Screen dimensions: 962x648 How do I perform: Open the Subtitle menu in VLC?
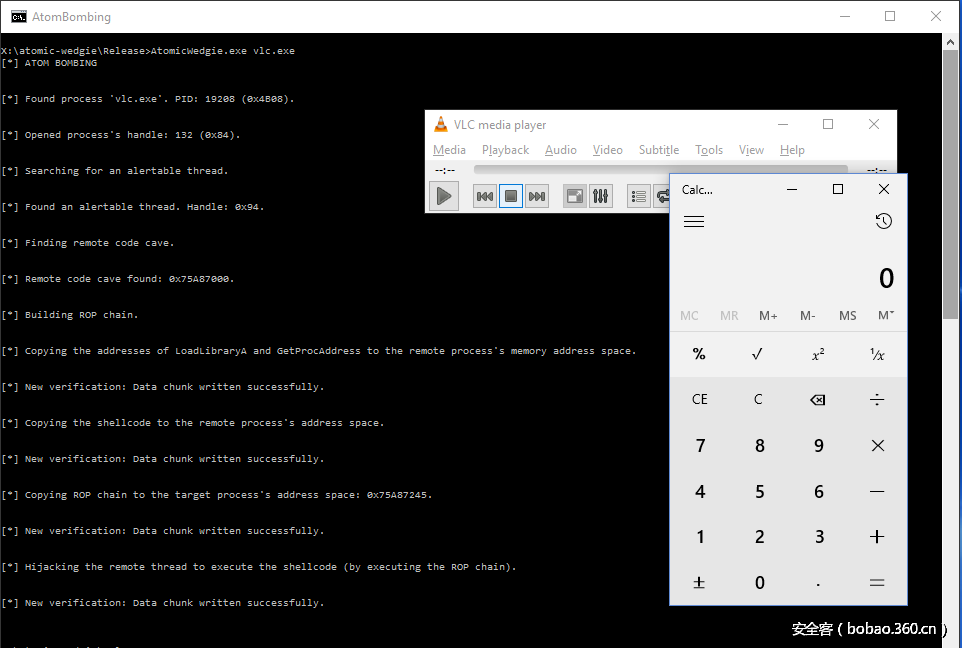point(658,150)
